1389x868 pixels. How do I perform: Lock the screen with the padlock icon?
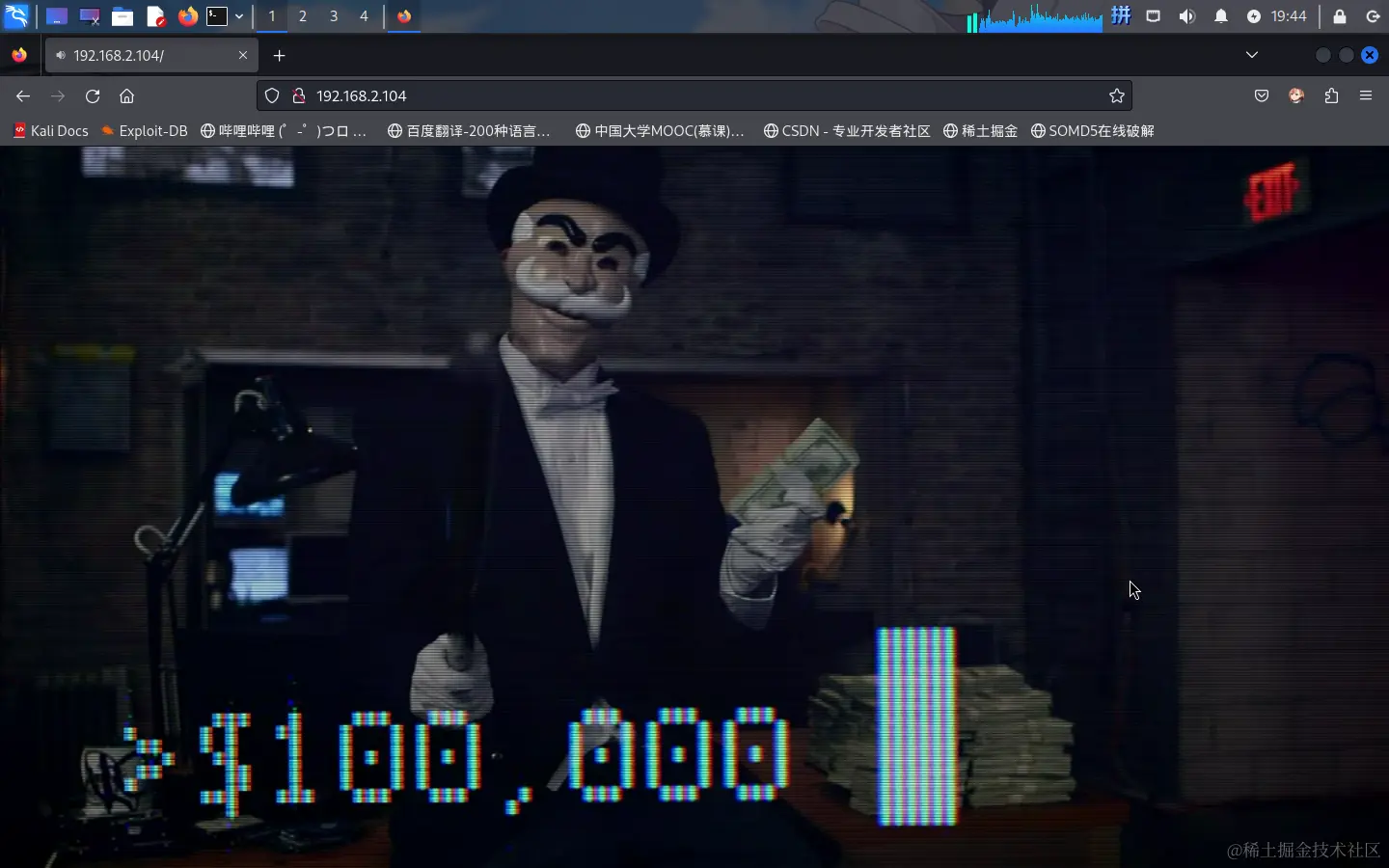1340,16
